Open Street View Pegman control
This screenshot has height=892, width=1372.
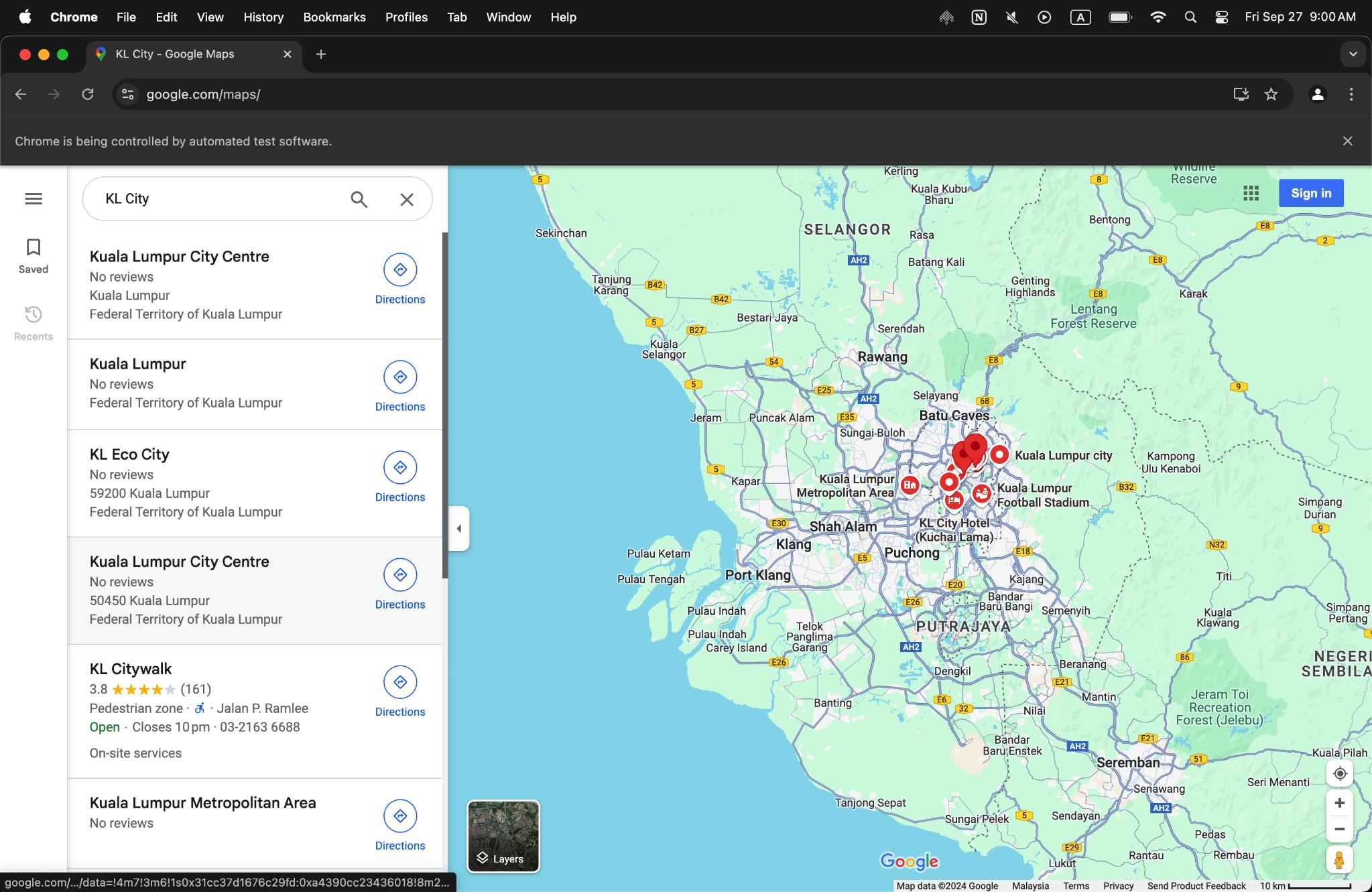(1340, 860)
